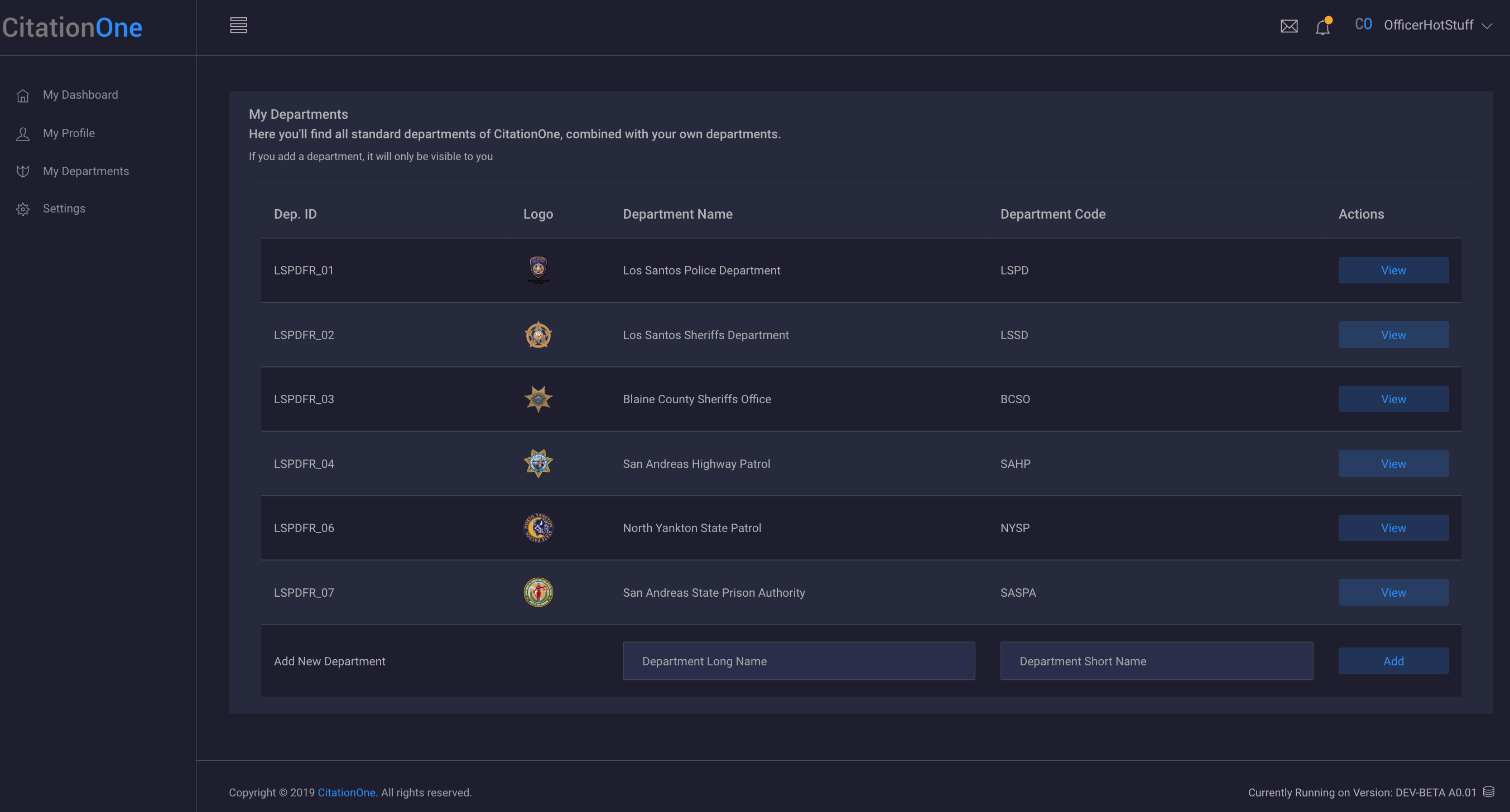The height and width of the screenshot is (812, 1510).
Task: Open the notifications bell icon
Action: [1323, 27]
